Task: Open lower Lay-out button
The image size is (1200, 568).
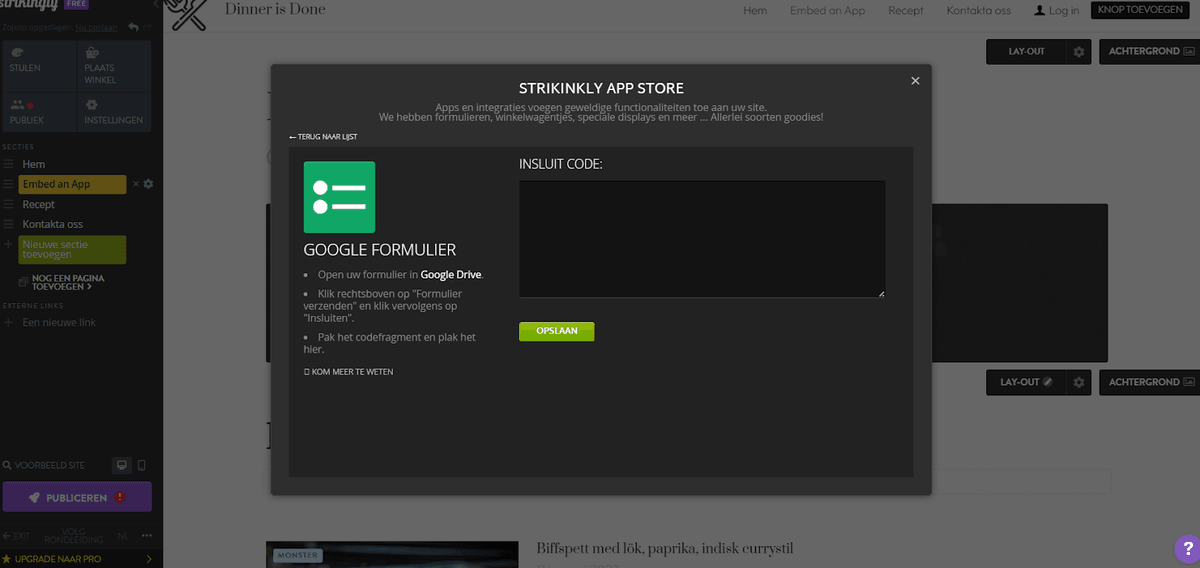Action: [x=1025, y=382]
